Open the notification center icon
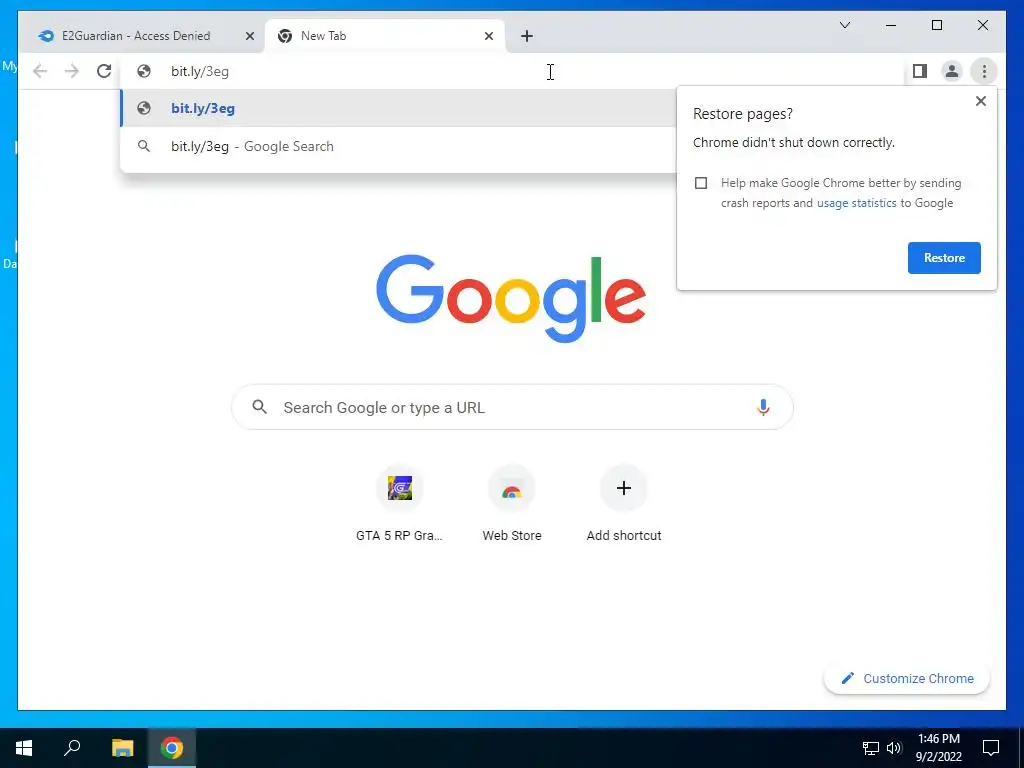 [x=991, y=748]
